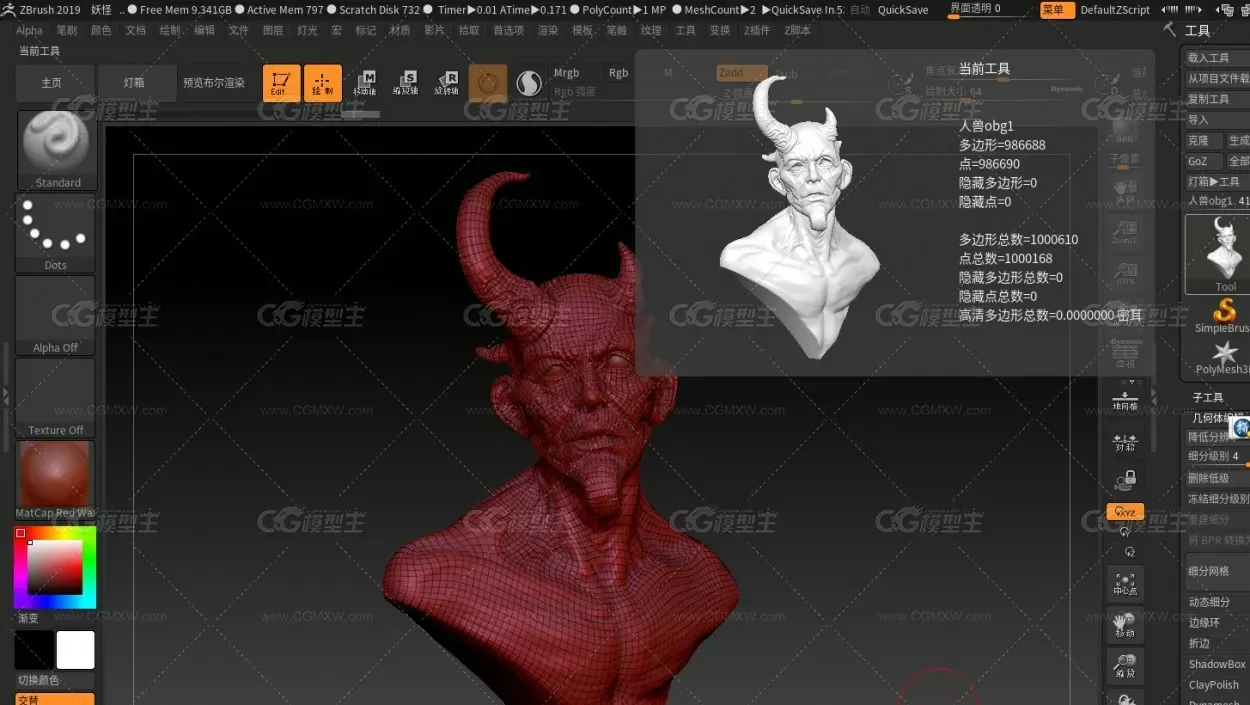
Task: Click the 载入工具 load tool button
Action: click(1216, 58)
